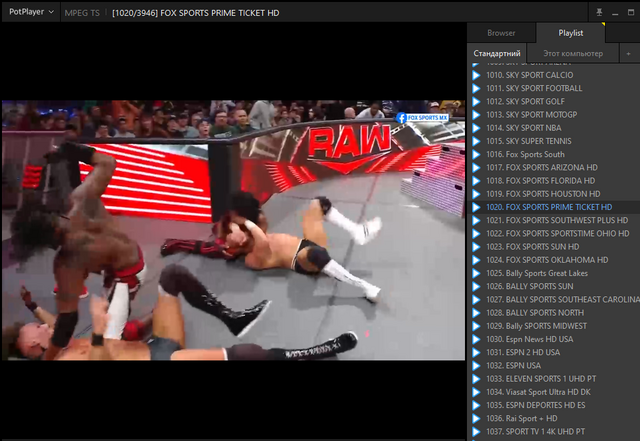Click the wrestling video playback area

pyautogui.click(x=233, y=230)
